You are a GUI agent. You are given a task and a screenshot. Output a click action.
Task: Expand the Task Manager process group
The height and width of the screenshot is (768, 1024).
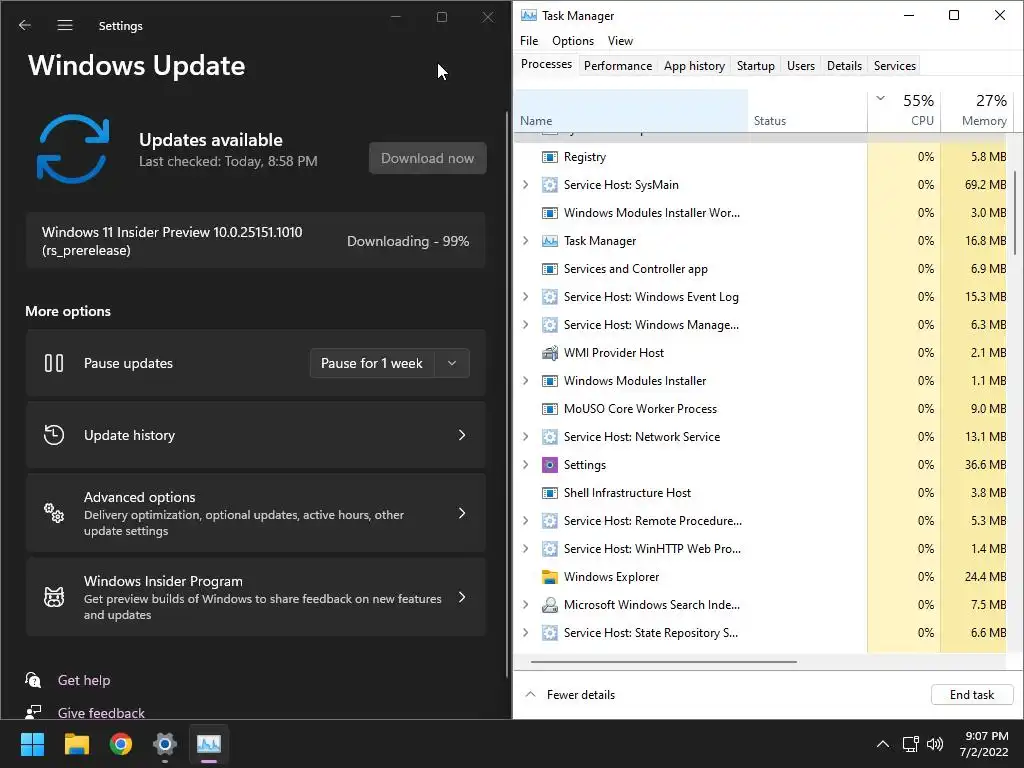[x=526, y=241]
